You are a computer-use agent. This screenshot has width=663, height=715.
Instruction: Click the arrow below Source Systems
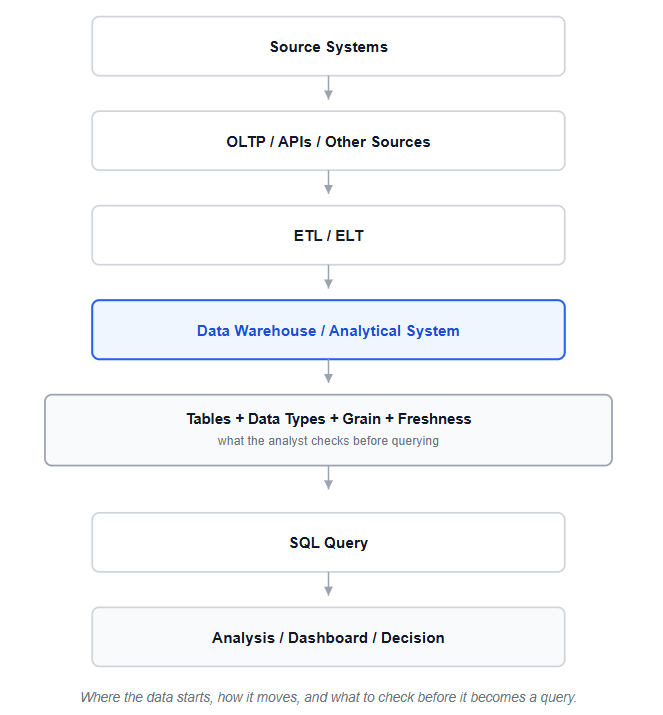point(328,88)
